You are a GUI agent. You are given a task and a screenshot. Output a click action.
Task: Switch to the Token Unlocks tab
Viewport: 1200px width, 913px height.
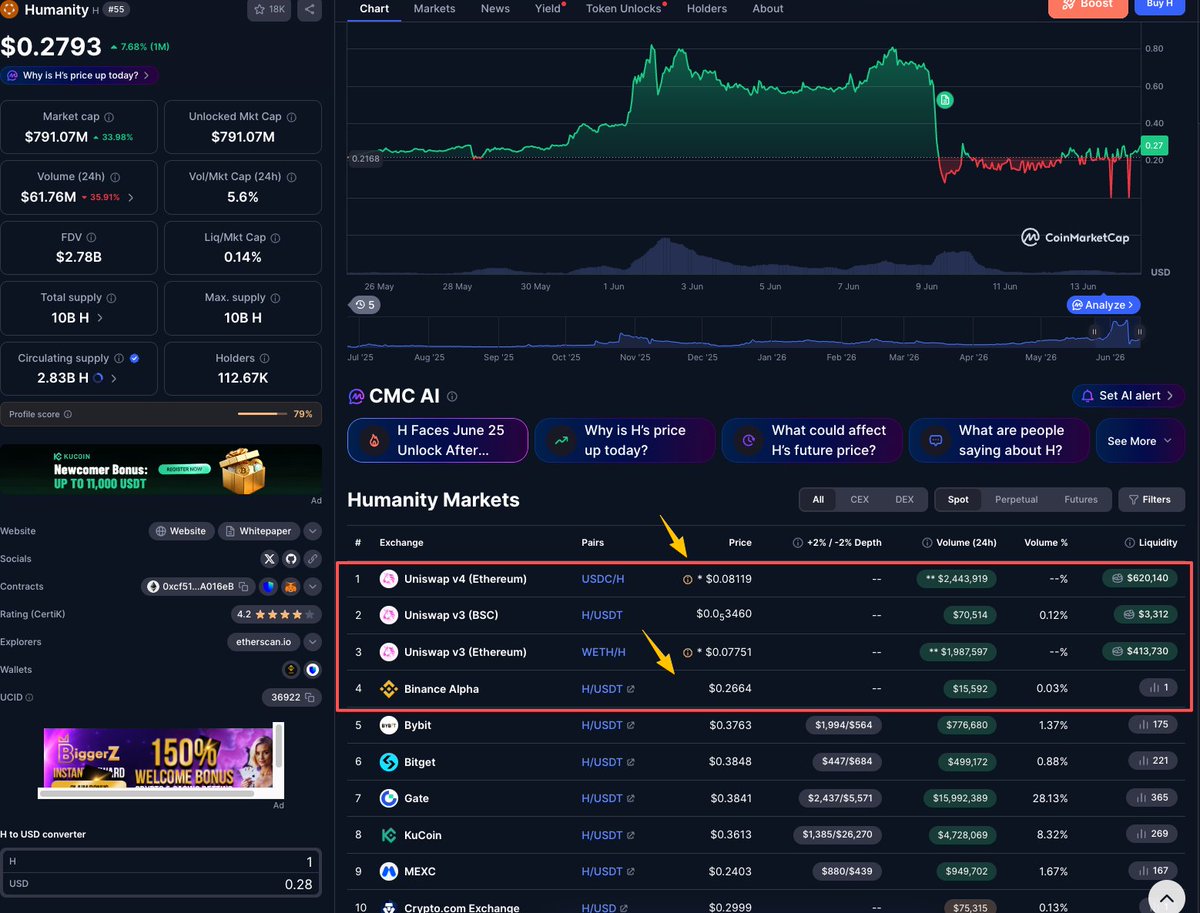tap(624, 8)
